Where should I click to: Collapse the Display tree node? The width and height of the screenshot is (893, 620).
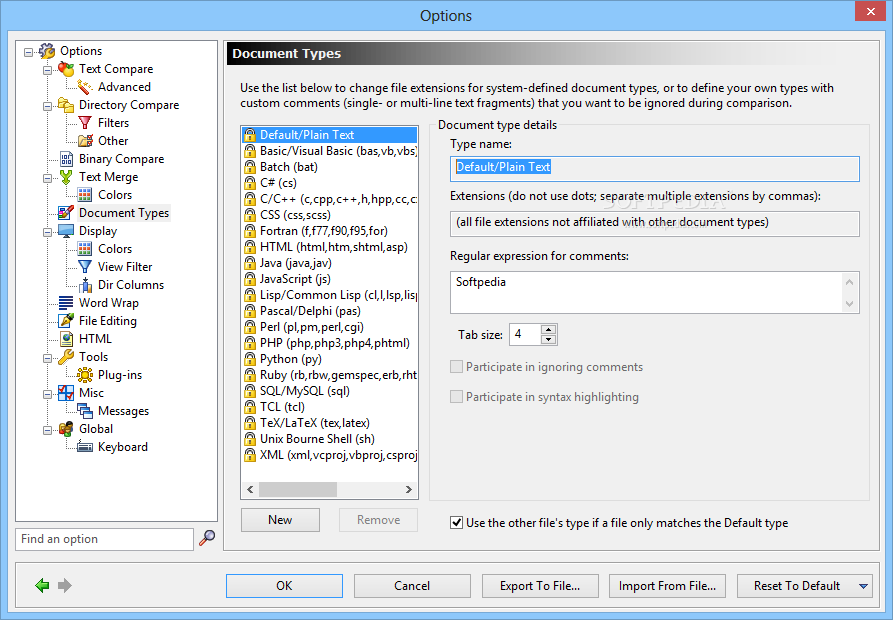point(47,232)
